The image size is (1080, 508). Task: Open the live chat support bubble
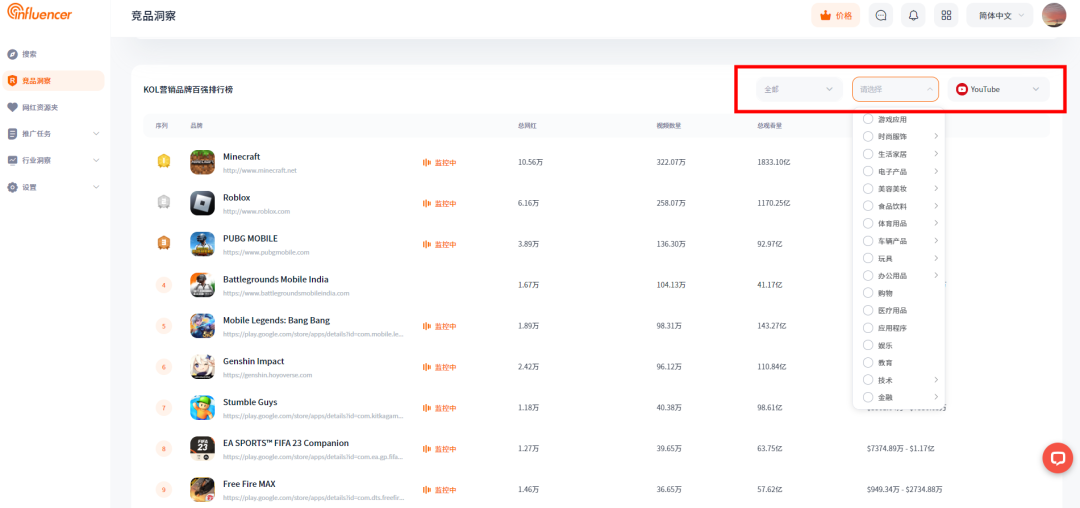point(1057,458)
